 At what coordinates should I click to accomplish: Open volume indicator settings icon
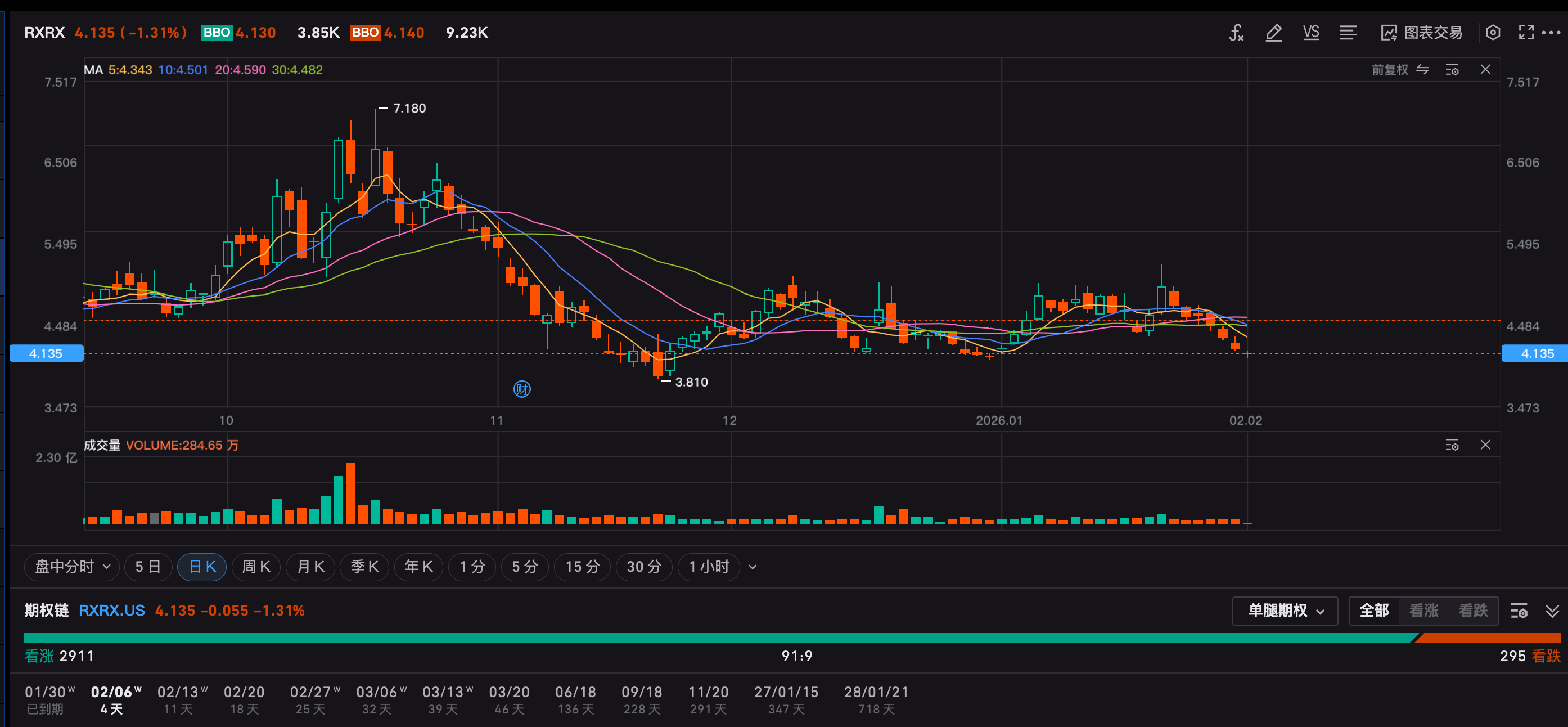pos(1452,445)
